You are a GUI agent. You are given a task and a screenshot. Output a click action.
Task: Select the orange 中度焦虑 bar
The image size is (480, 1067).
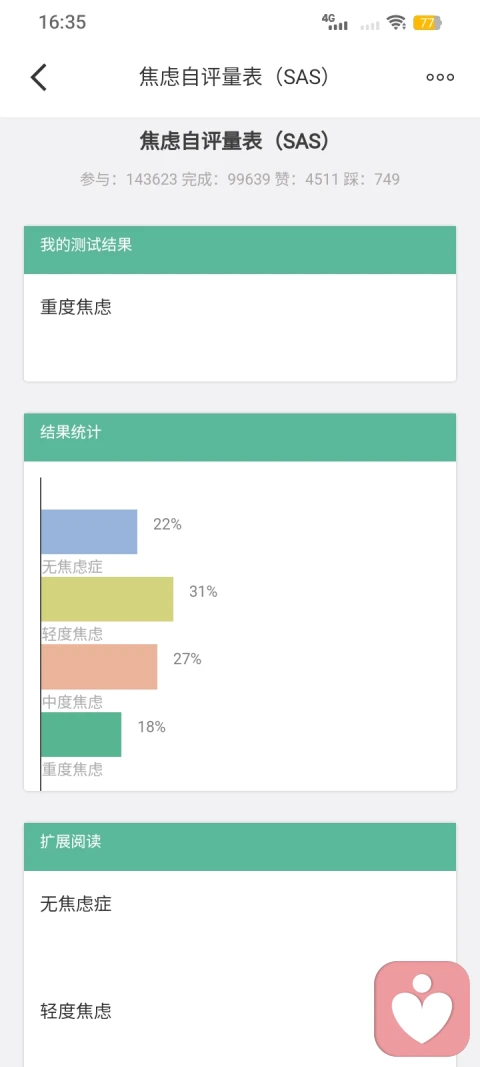pyautogui.click(x=99, y=666)
